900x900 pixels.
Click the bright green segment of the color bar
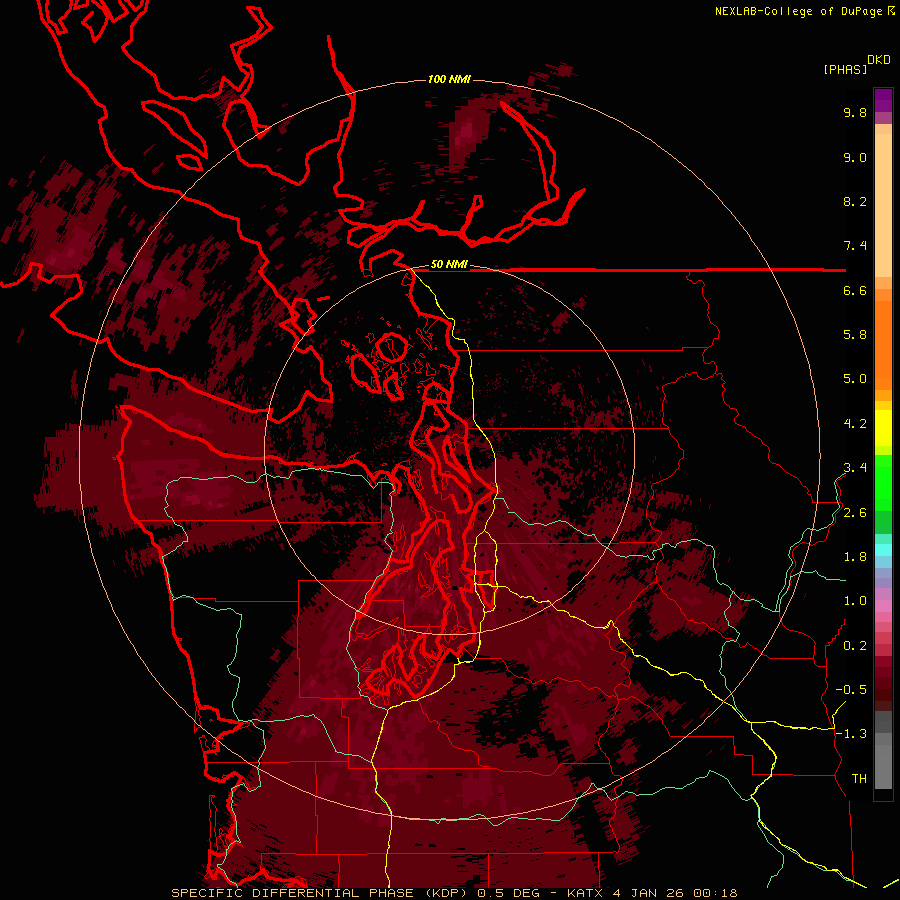point(883,482)
